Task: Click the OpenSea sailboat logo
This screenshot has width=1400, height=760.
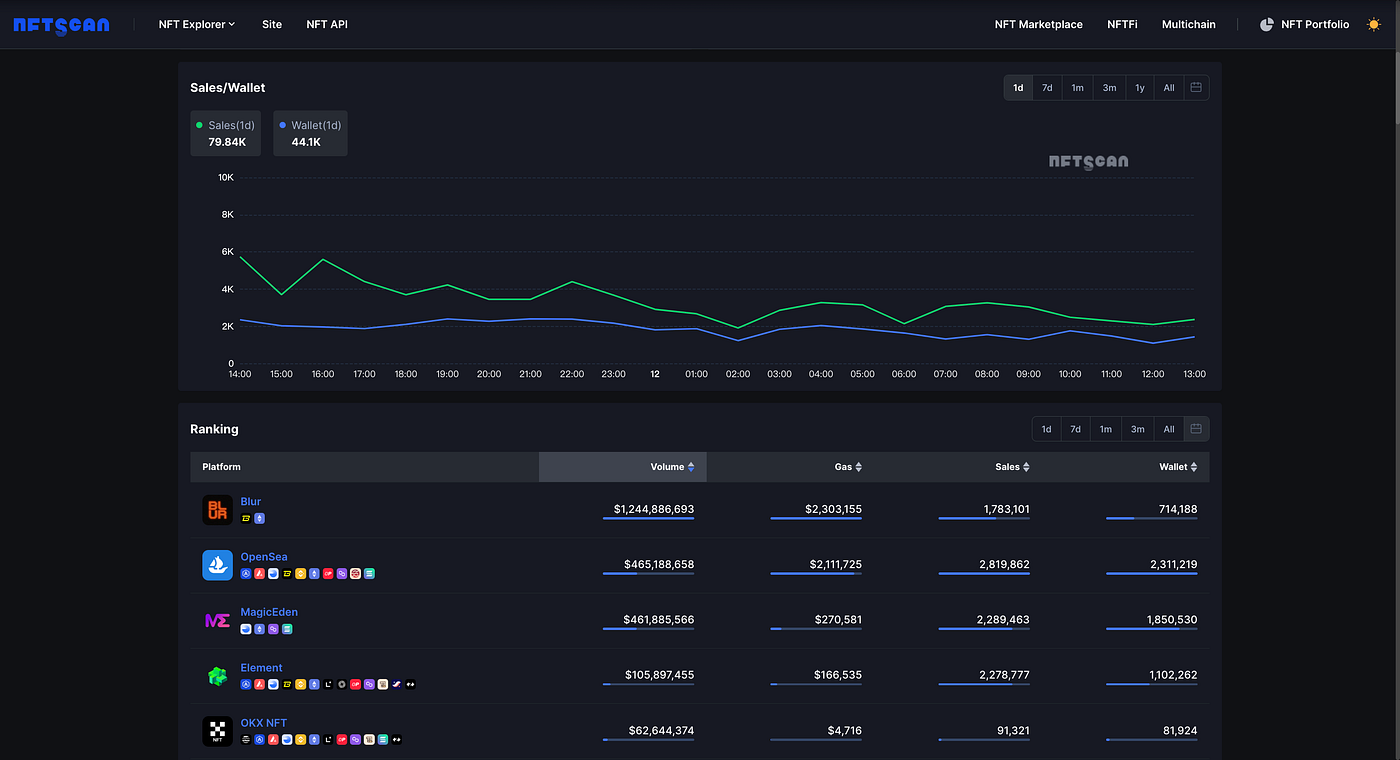Action: [217, 565]
